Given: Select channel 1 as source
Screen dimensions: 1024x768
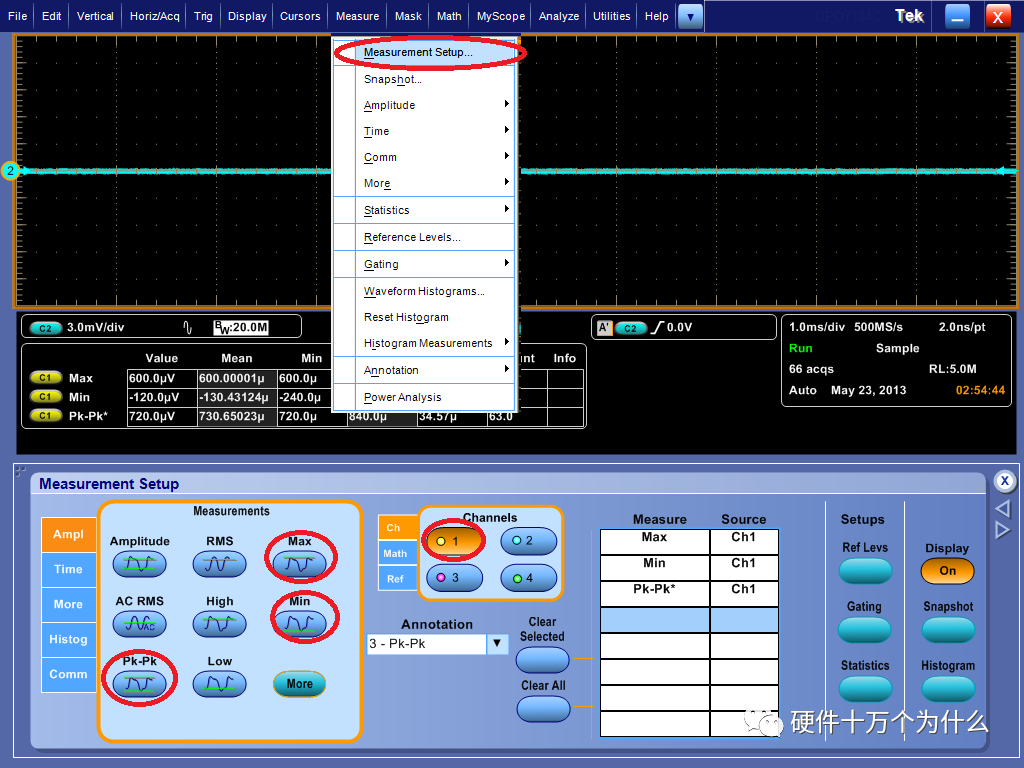Looking at the screenshot, I should [x=453, y=541].
